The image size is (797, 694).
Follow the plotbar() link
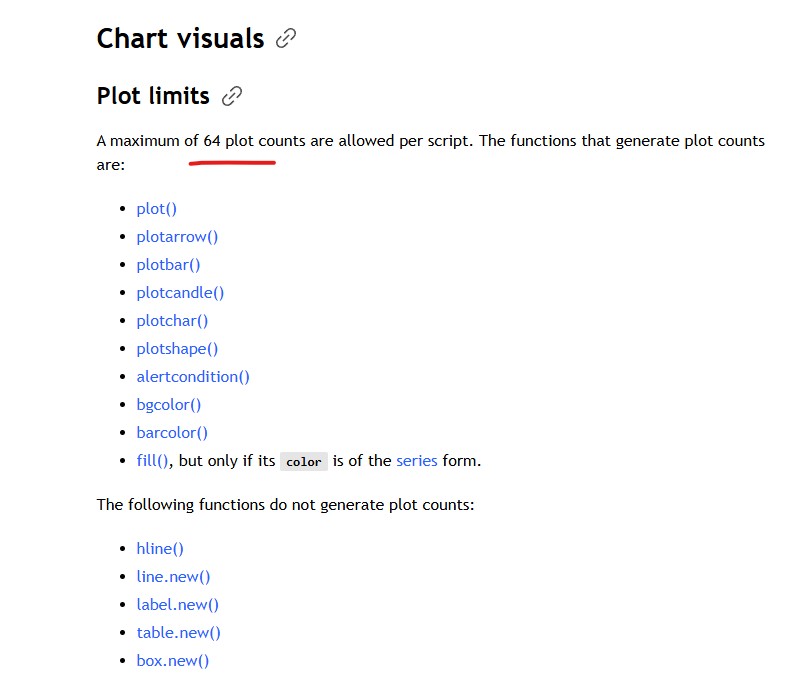pyautogui.click(x=168, y=265)
